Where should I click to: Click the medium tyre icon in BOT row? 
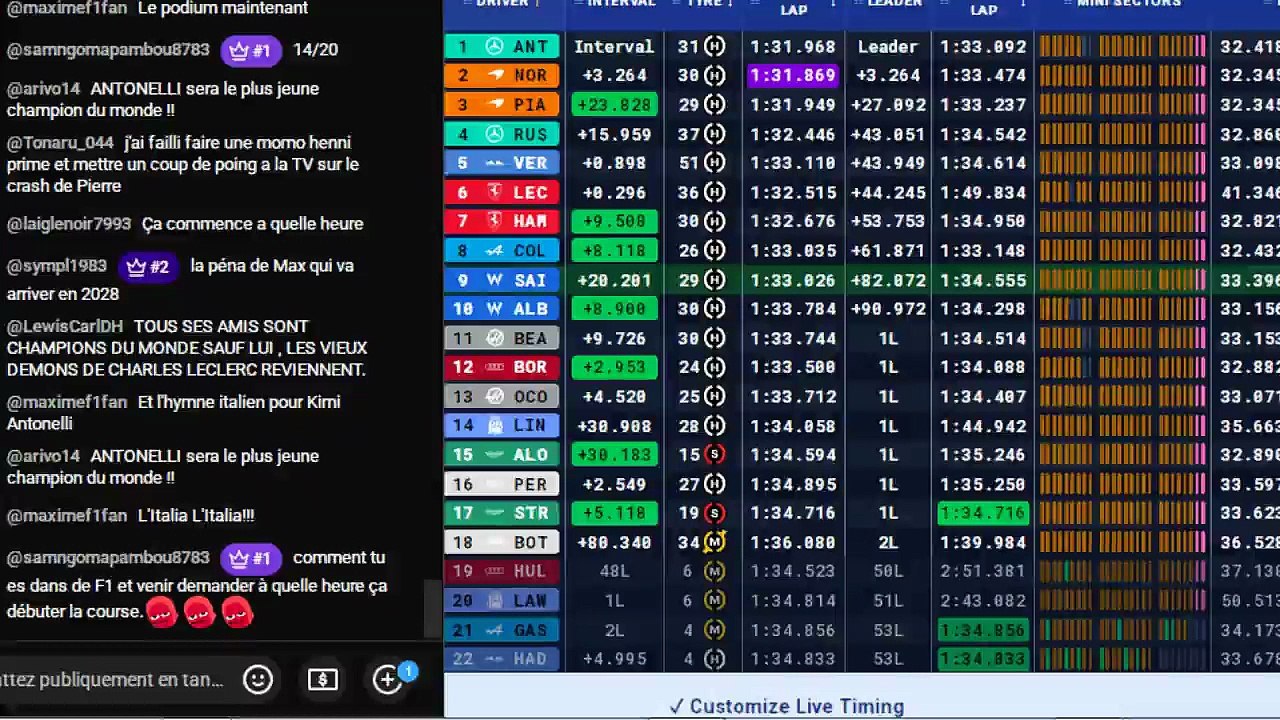click(x=714, y=543)
